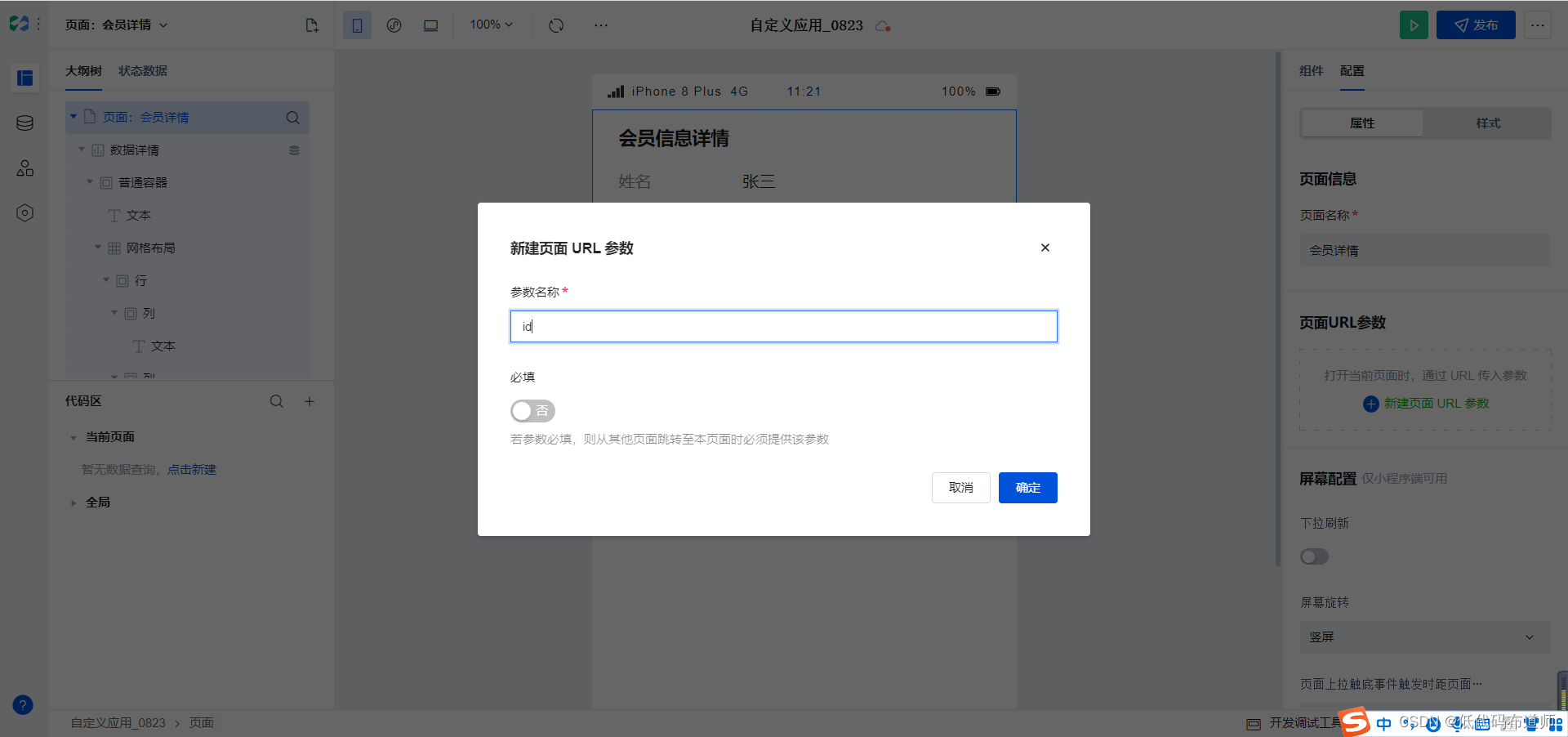Select the 文本 item under 列

(x=163, y=346)
